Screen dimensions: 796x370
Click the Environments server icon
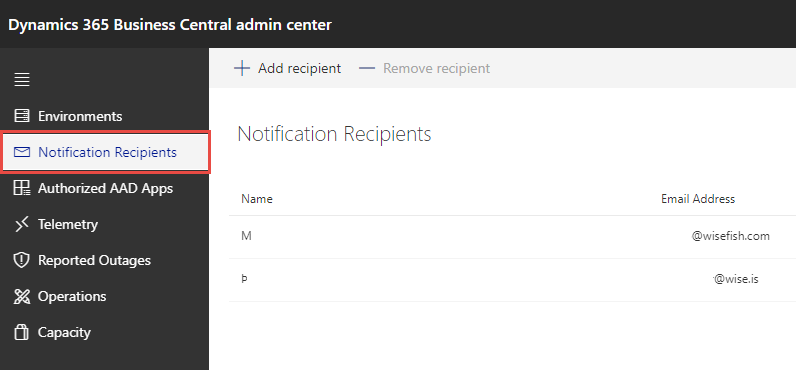pos(22,116)
